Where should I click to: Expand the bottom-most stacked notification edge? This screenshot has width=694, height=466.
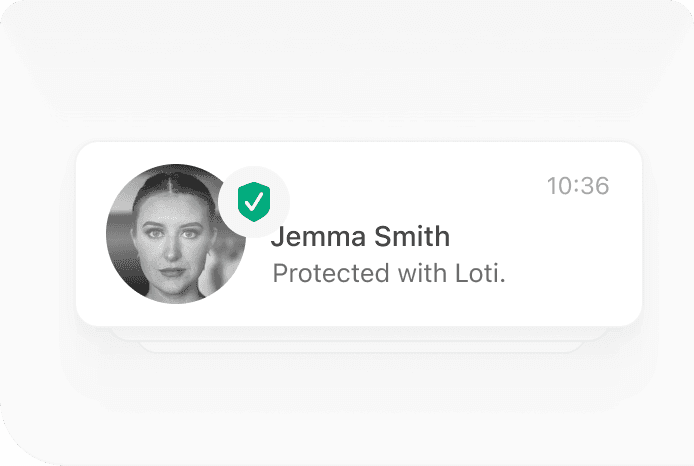coord(359,347)
